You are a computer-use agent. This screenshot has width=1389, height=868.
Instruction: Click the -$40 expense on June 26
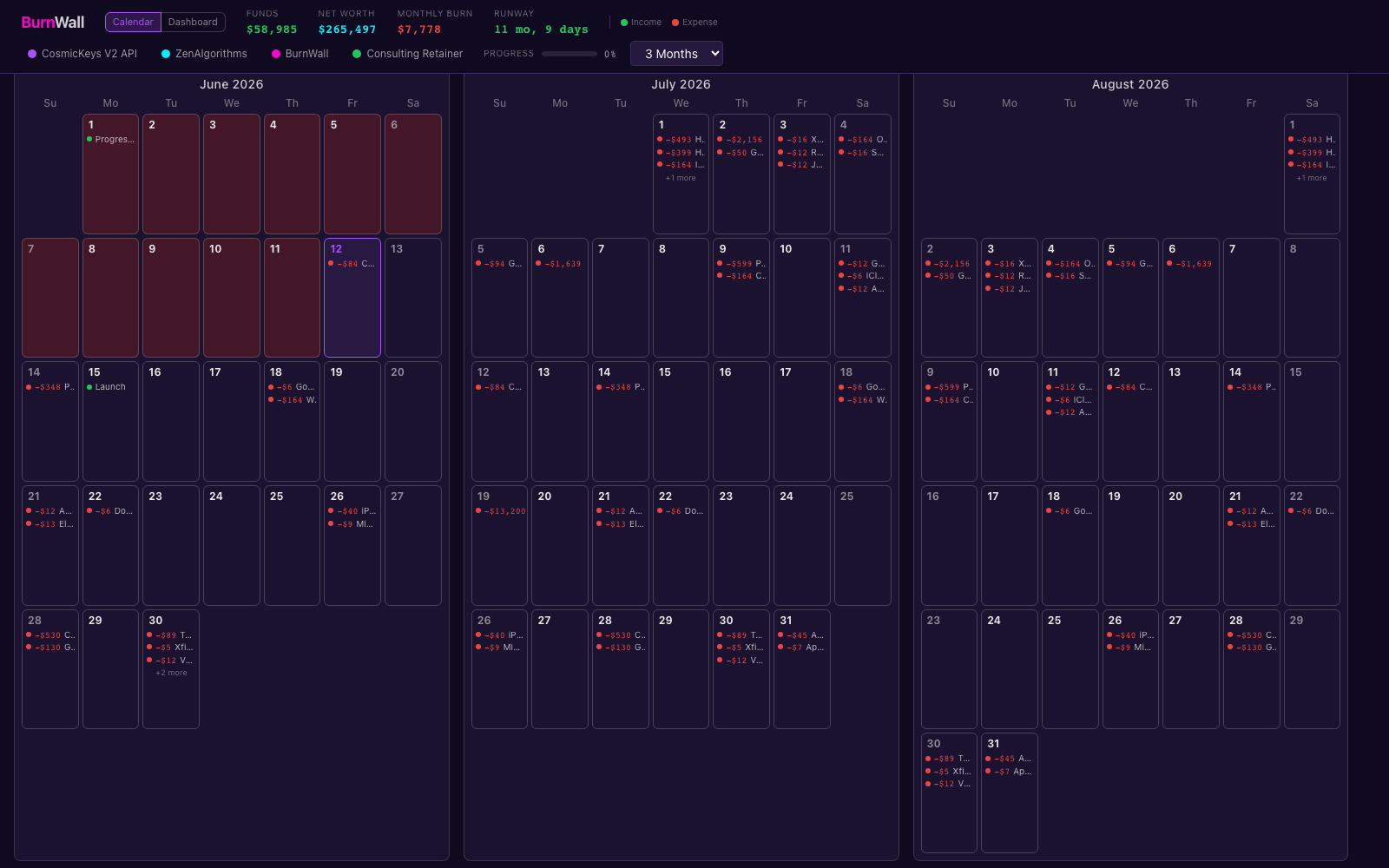[x=352, y=511]
